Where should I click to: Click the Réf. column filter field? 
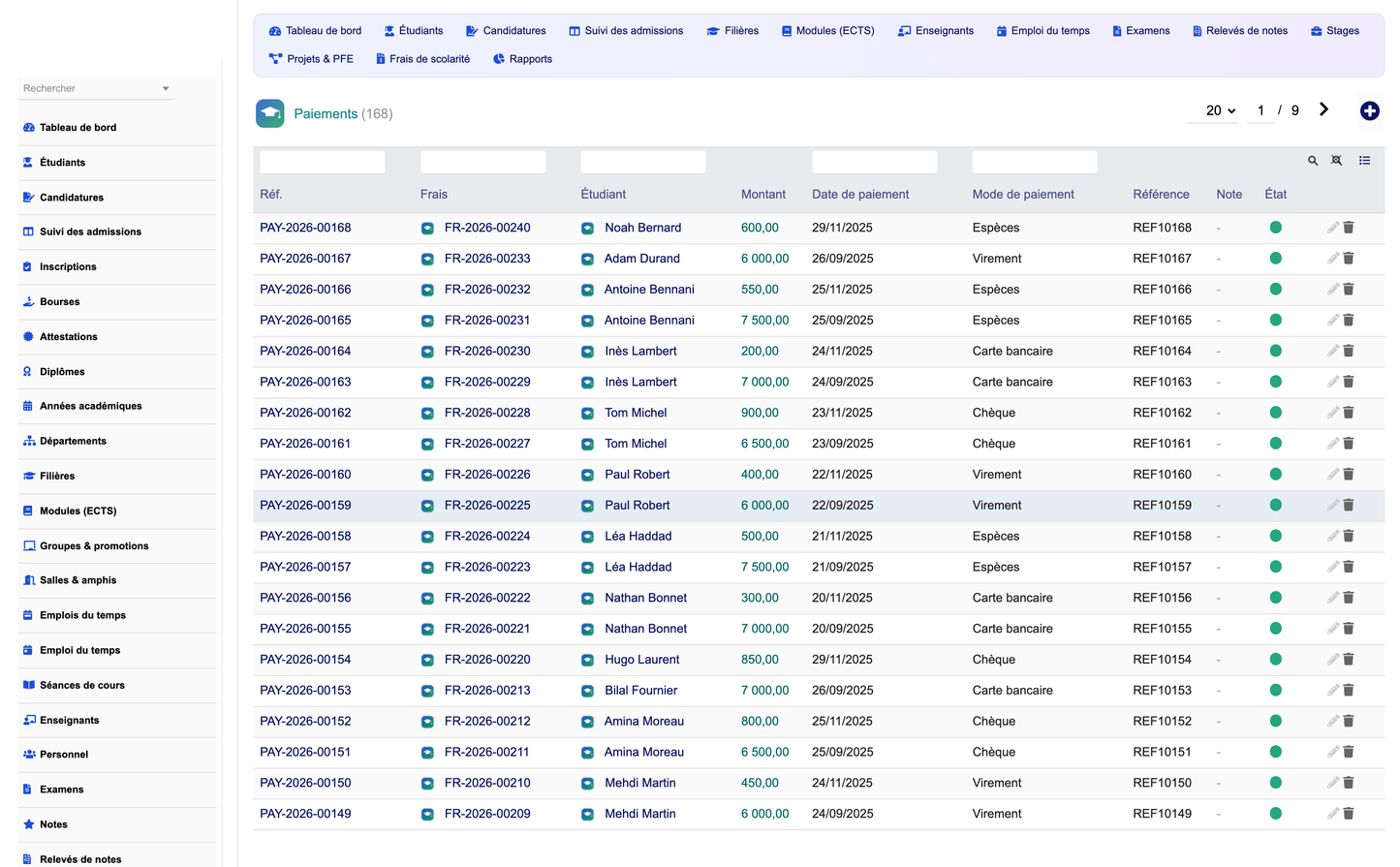(x=323, y=162)
